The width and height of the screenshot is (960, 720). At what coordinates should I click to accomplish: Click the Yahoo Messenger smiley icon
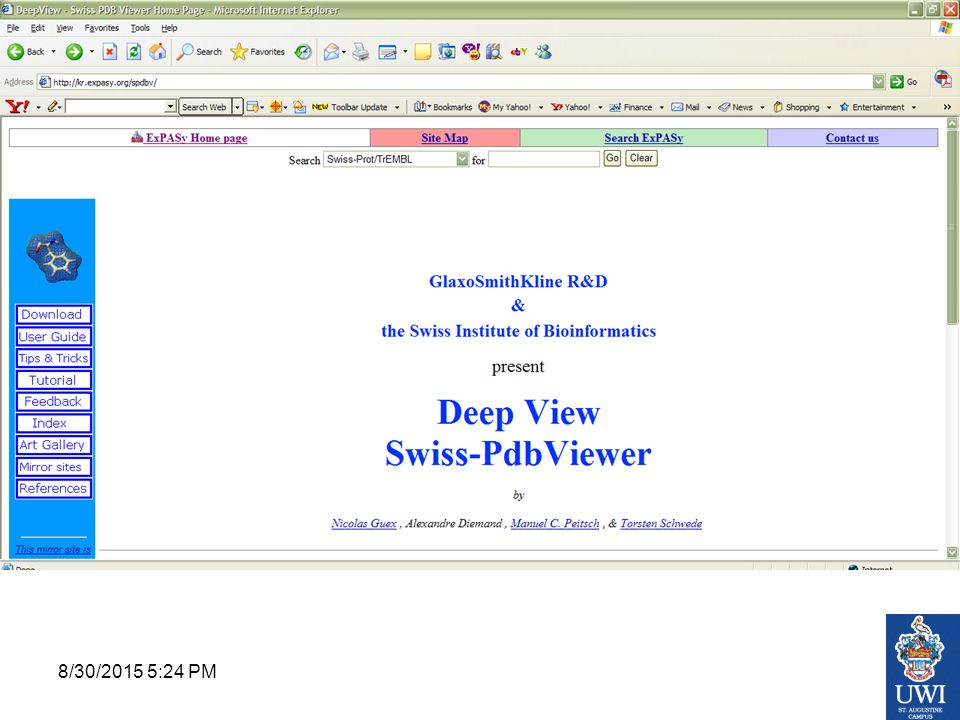[471, 52]
